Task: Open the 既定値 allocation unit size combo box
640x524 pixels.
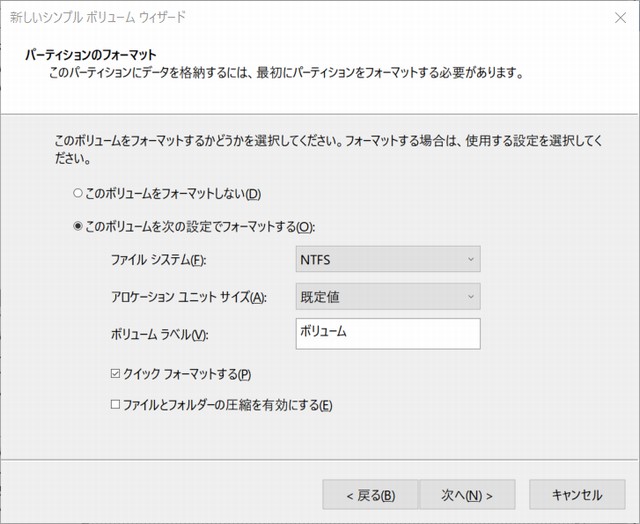Action: click(x=388, y=297)
